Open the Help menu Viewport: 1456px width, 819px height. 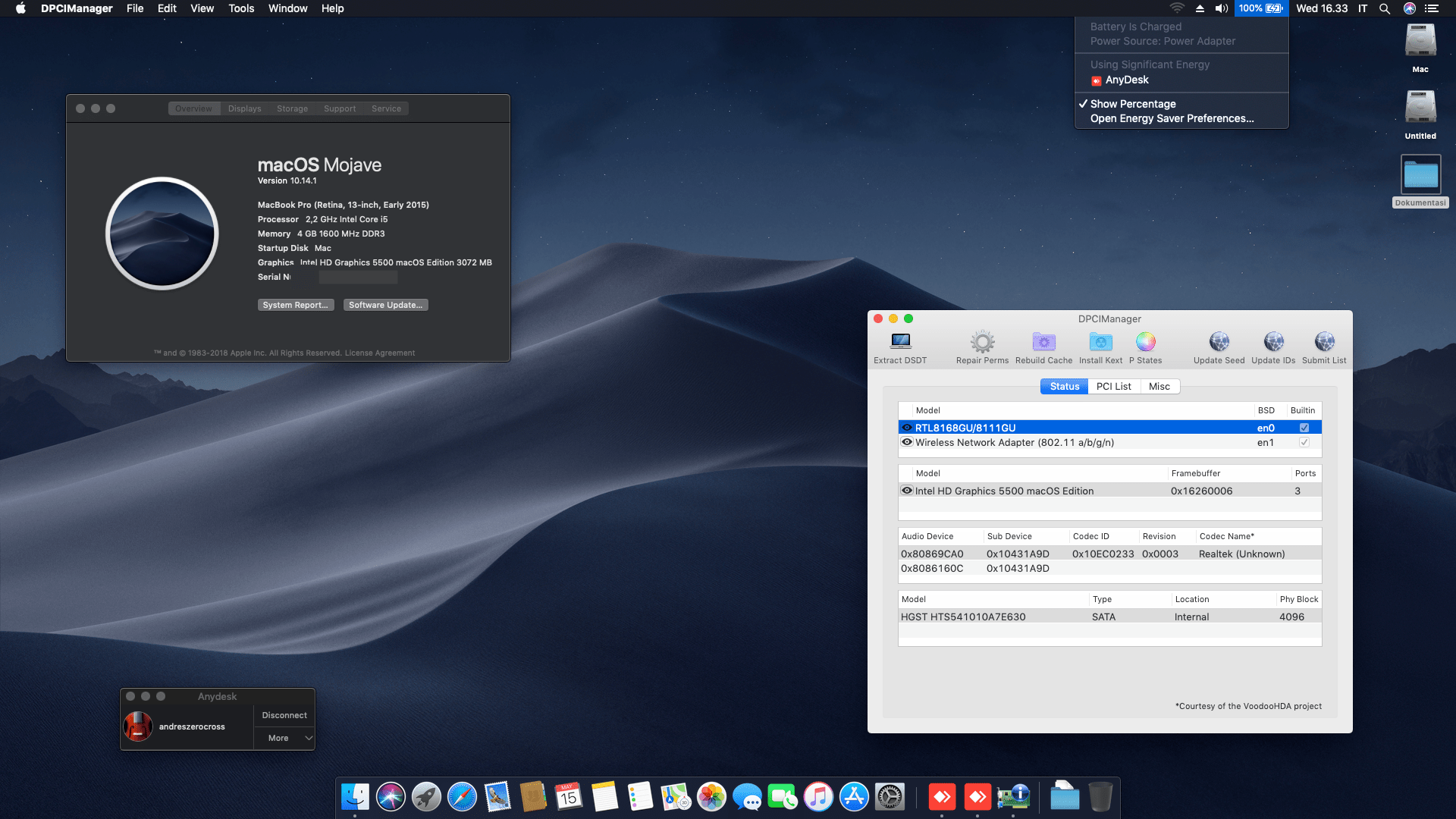click(332, 8)
